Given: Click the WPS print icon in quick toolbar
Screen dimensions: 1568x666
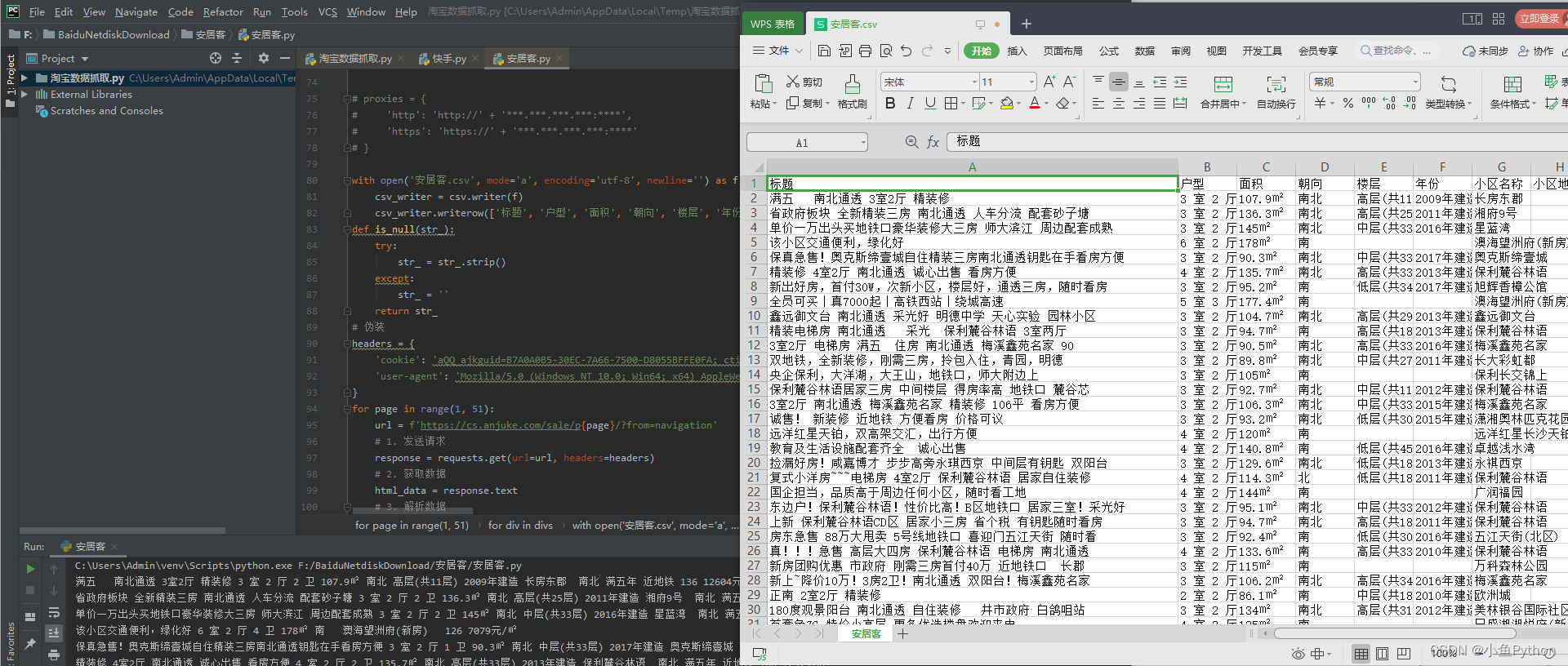Looking at the screenshot, I should pos(865,51).
